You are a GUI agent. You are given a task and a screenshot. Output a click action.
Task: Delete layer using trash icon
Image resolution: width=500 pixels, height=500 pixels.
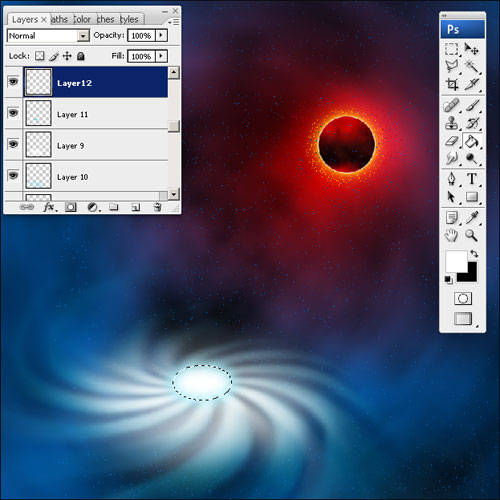(157, 207)
